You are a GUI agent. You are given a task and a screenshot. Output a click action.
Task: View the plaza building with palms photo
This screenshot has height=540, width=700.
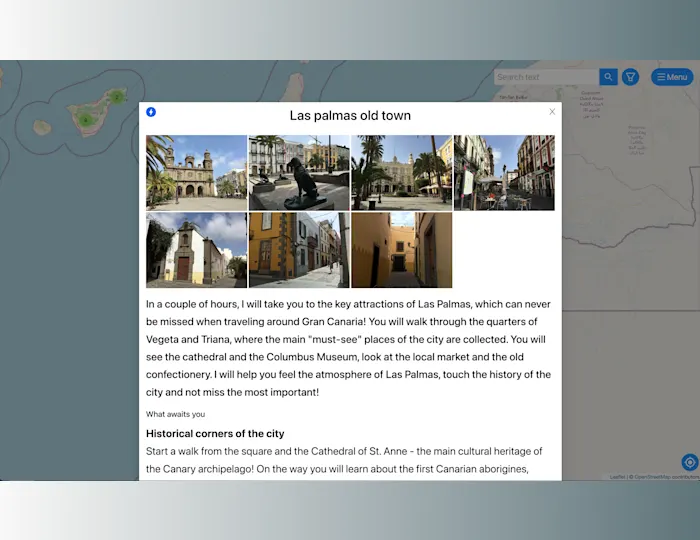[x=401, y=173]
